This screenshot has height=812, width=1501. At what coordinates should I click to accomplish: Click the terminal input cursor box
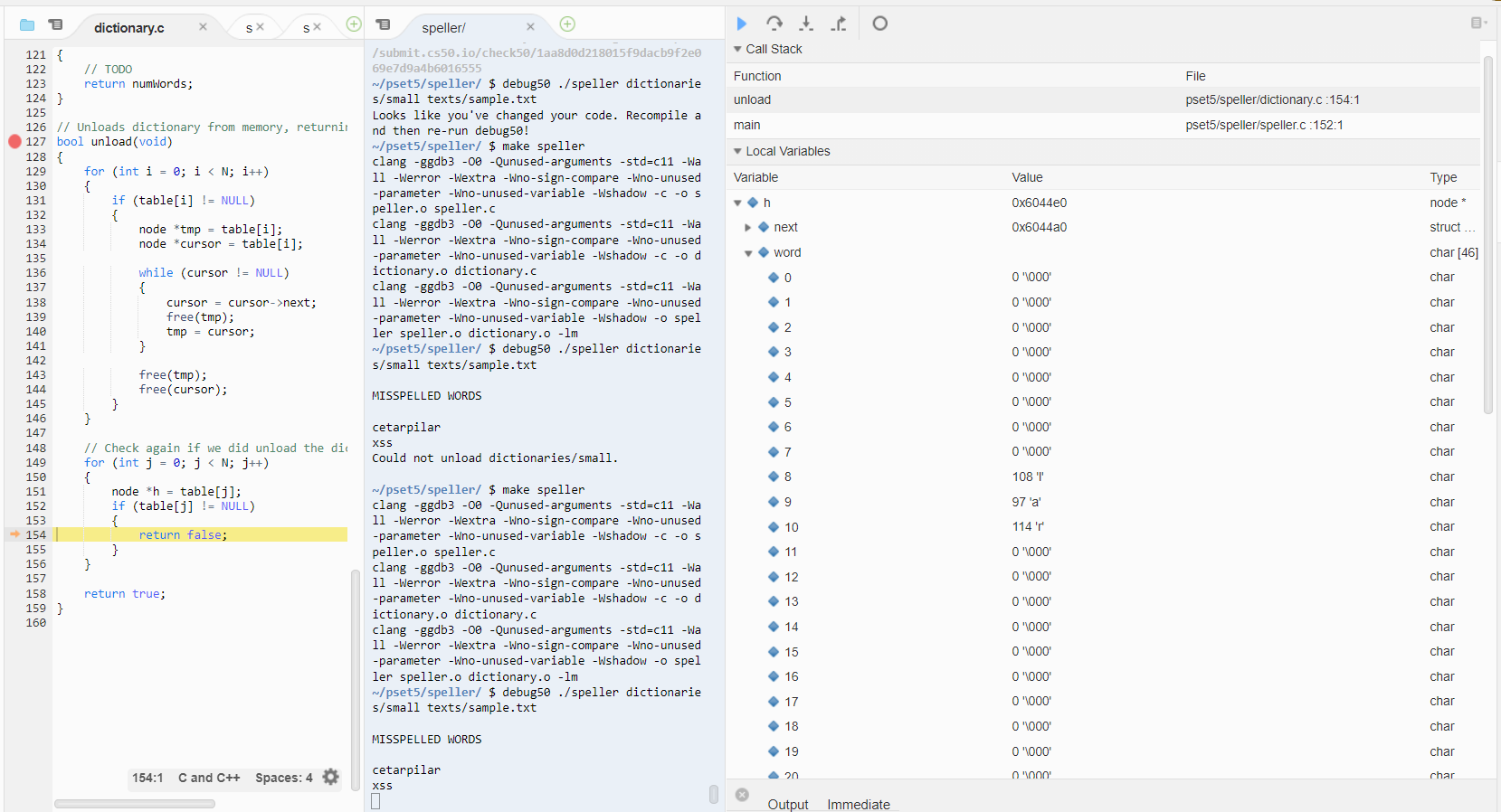375,801
